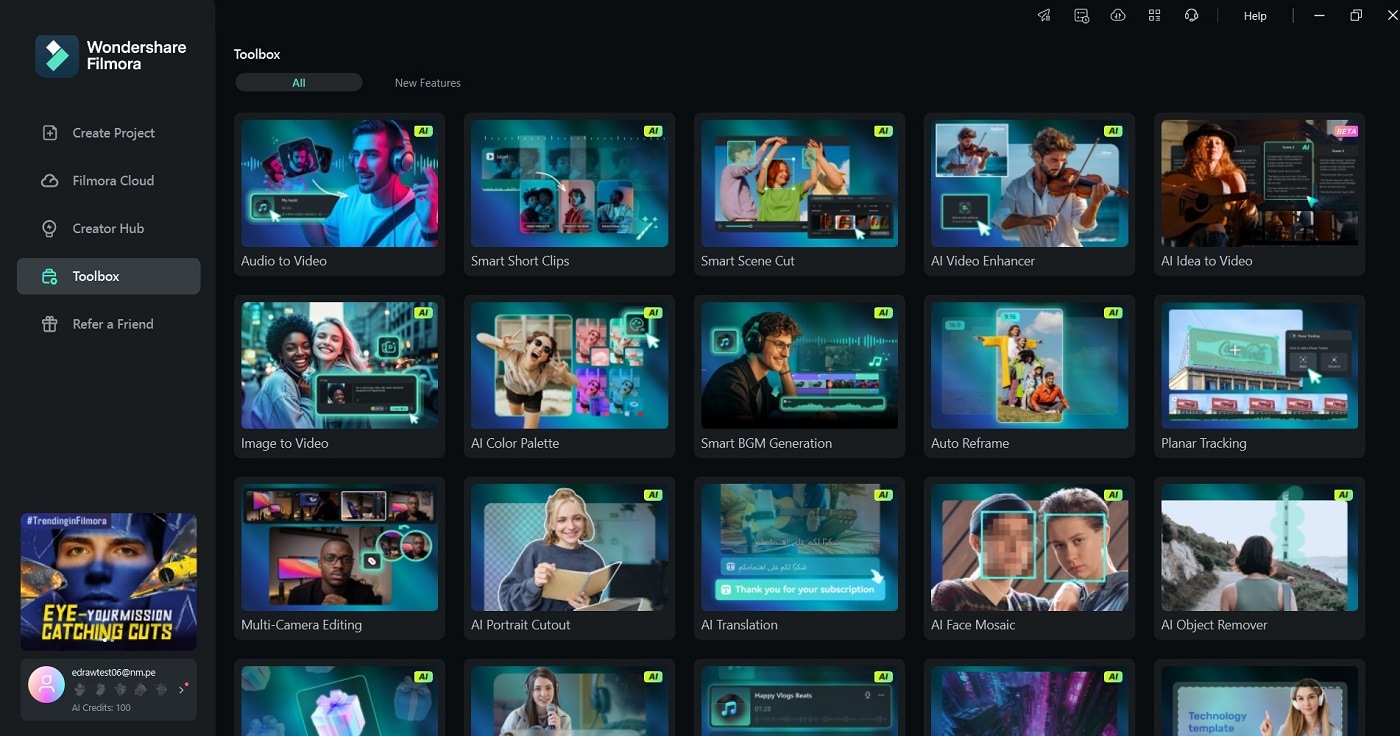Open the AI Object Remover tool
This screenshot has width=1400, height=736.
click(1259, 559)
